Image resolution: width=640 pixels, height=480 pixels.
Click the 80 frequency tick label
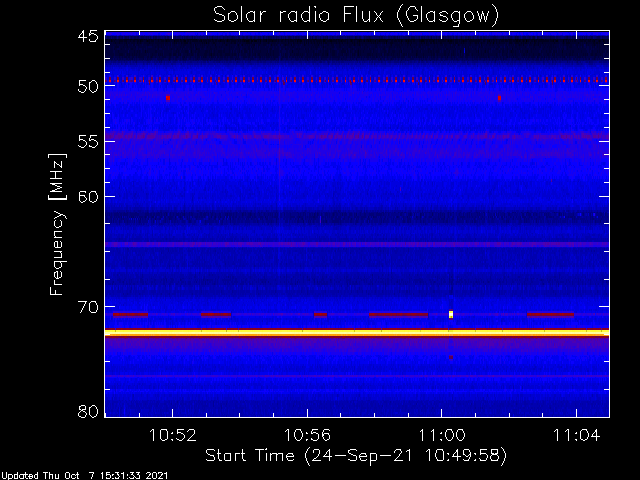pyautogui.click(x=88, y=411)
